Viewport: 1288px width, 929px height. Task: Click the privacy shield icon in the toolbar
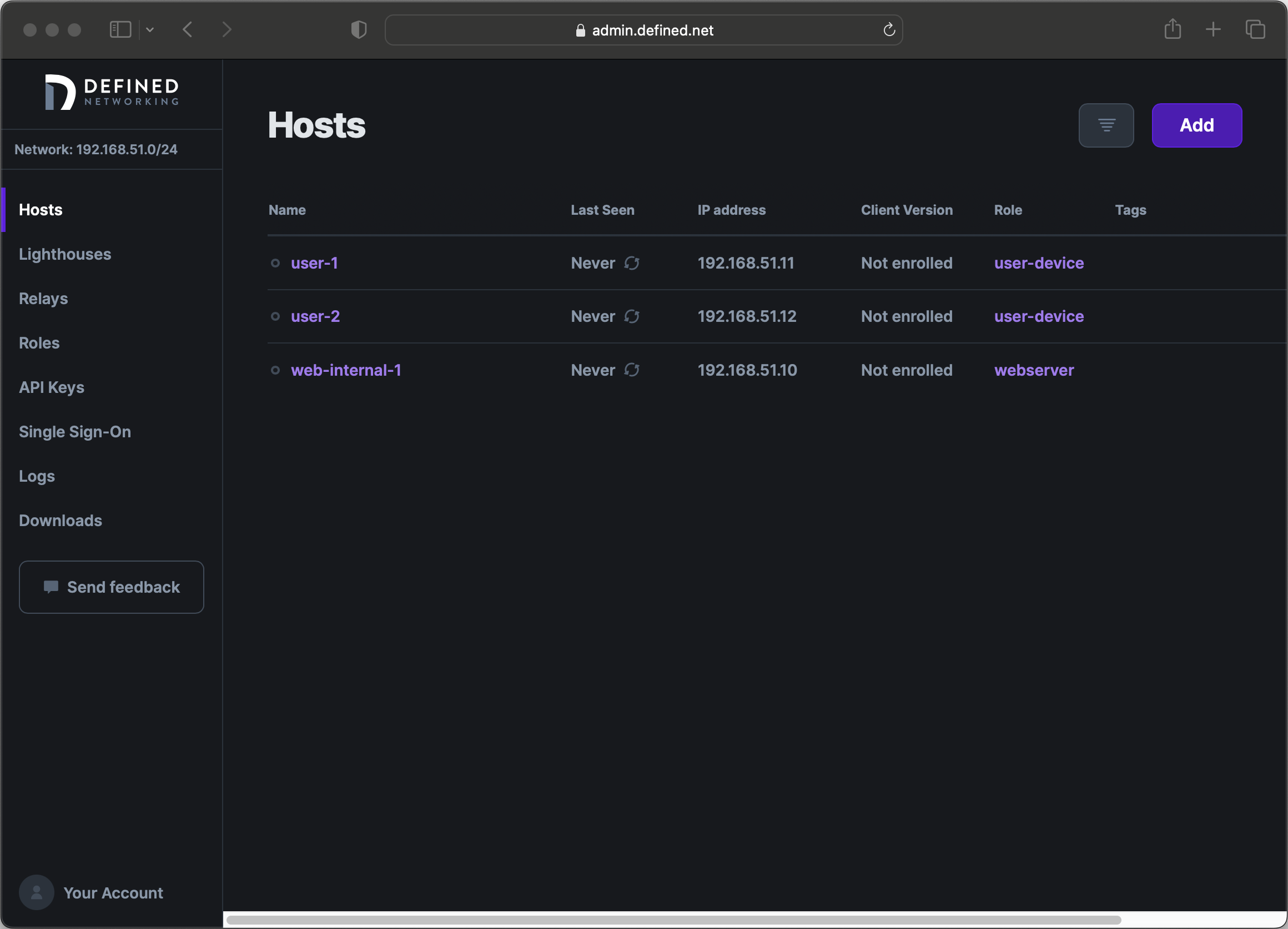tap(358, 29)
